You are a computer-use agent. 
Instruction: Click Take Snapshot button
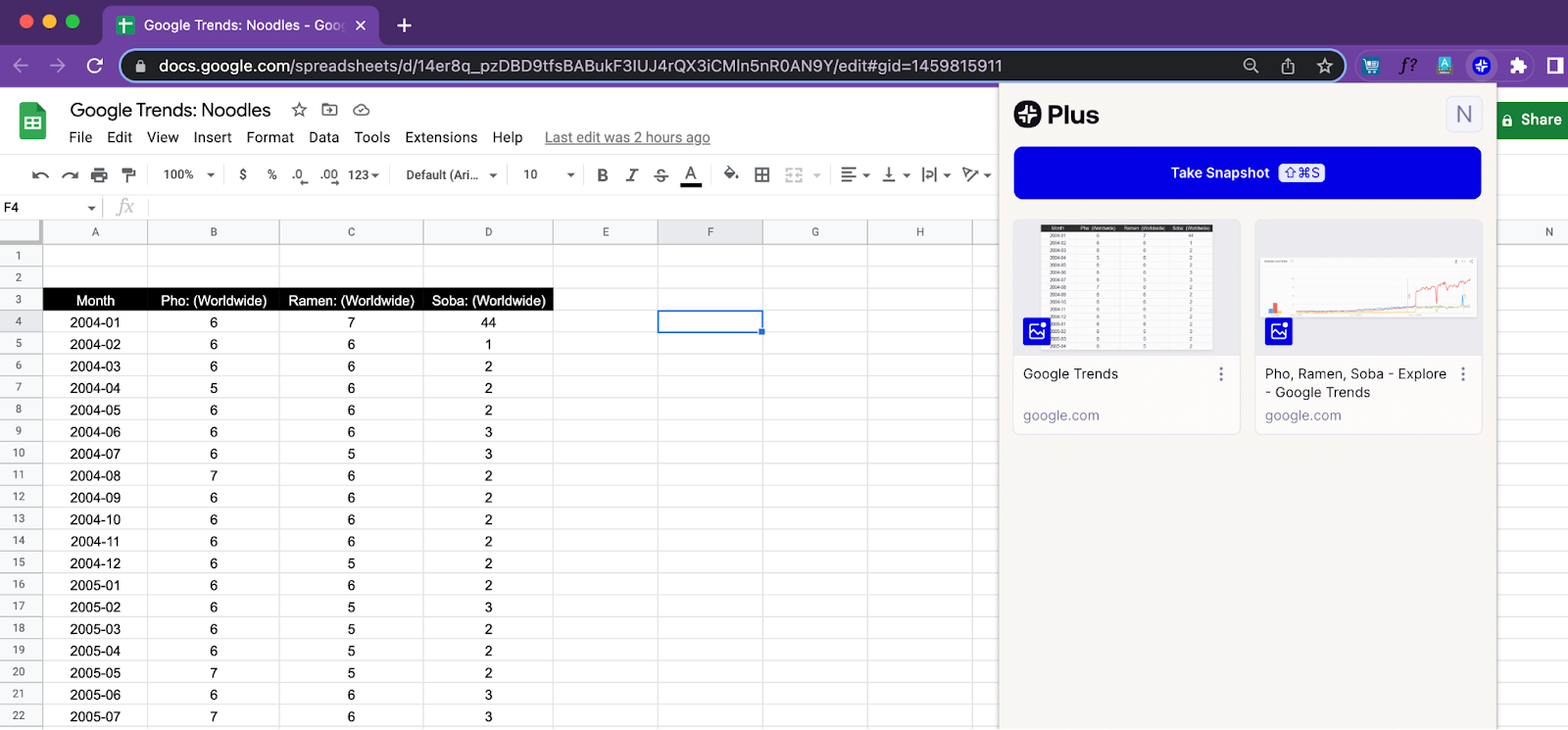(x=1247, y=172)
